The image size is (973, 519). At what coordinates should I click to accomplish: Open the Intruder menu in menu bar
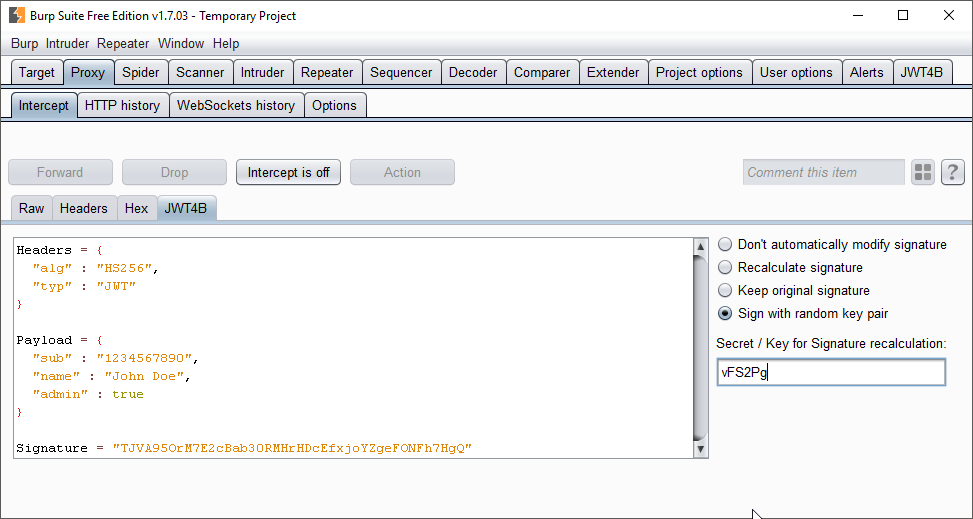[x=67, y=43]
